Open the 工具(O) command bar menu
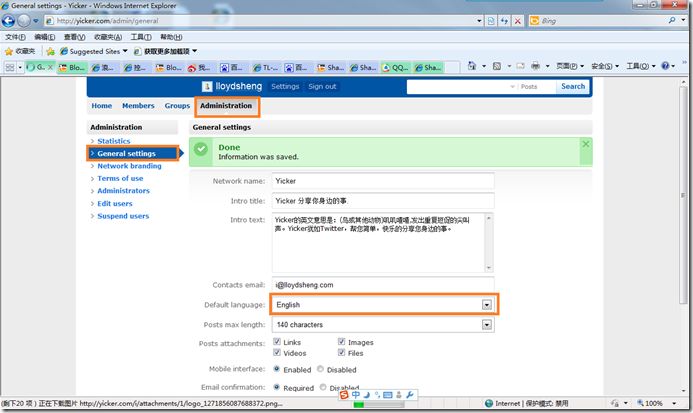This screenshot has height=413, width=693. 641,66
